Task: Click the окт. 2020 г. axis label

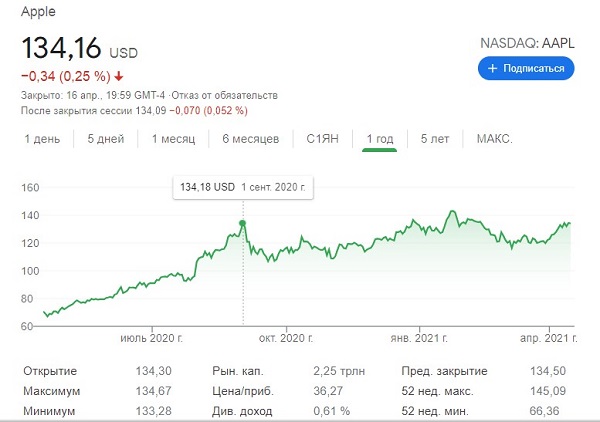Action: click(286, 338)
